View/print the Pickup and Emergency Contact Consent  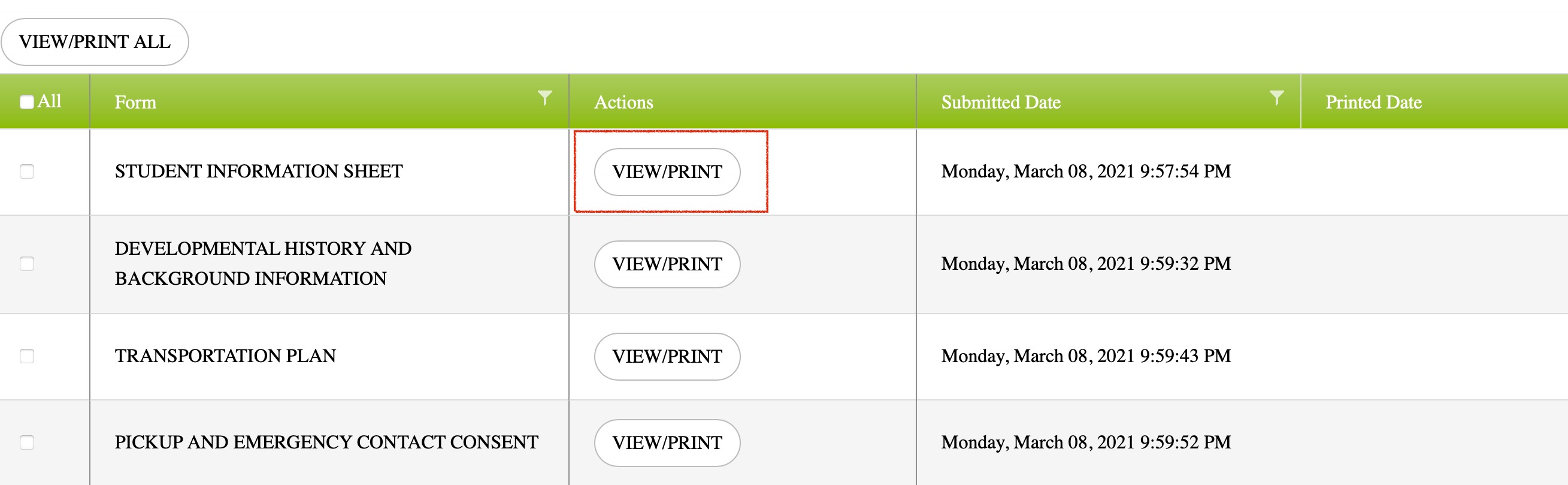[x=667, y=443]
